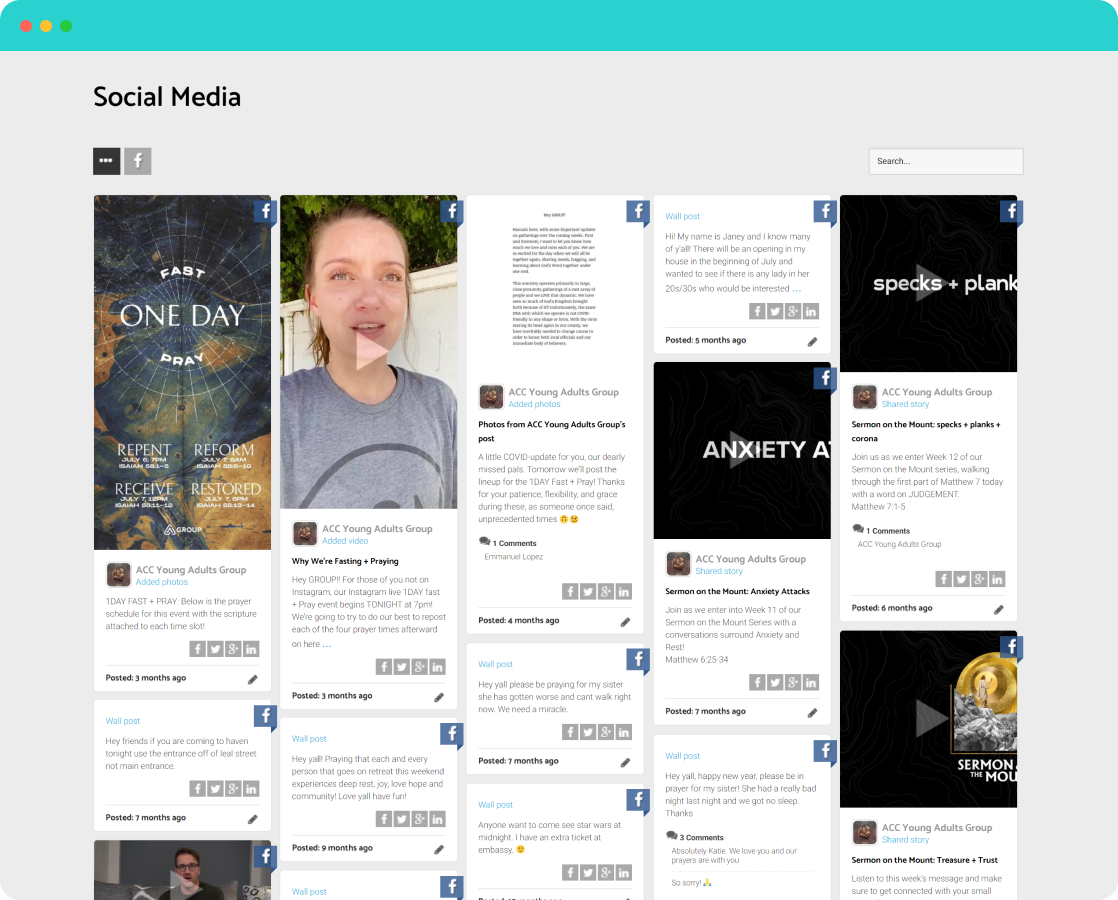The width and height of the screenshot is (1118, 900).
Task: Expand the full 'Why We're Fasting + Praying' text
Action: click(x=327, y=644)
